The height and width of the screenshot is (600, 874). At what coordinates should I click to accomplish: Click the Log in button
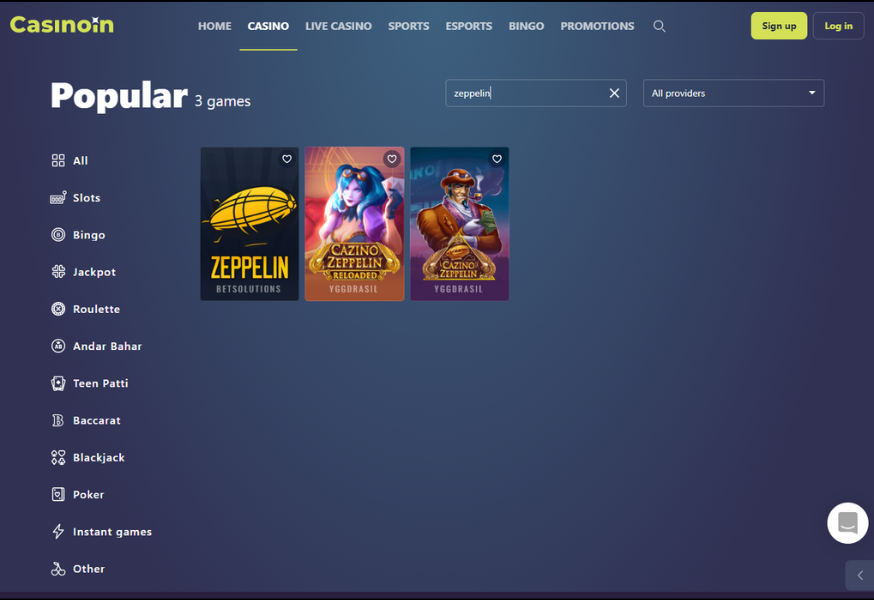[838, 26]
